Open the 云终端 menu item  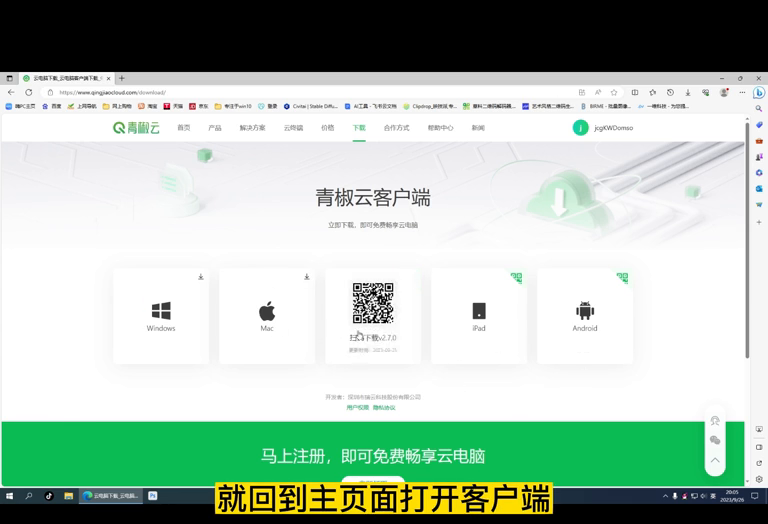click(x=293, y=128)
